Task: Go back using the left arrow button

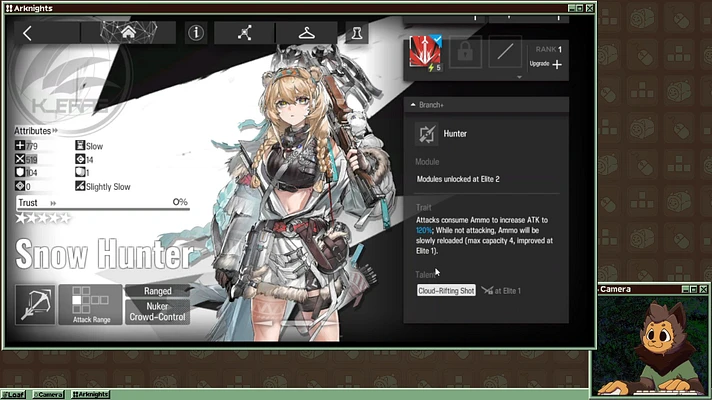Action: 27,33
